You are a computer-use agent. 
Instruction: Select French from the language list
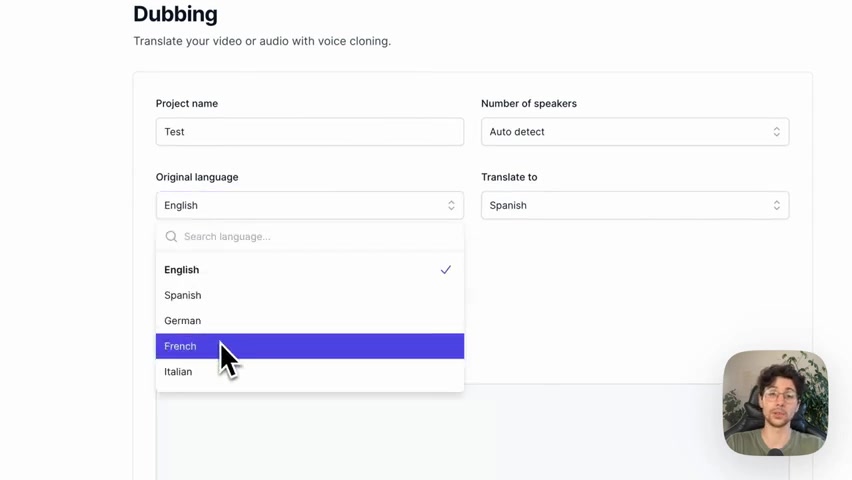[x=310, y=346]
